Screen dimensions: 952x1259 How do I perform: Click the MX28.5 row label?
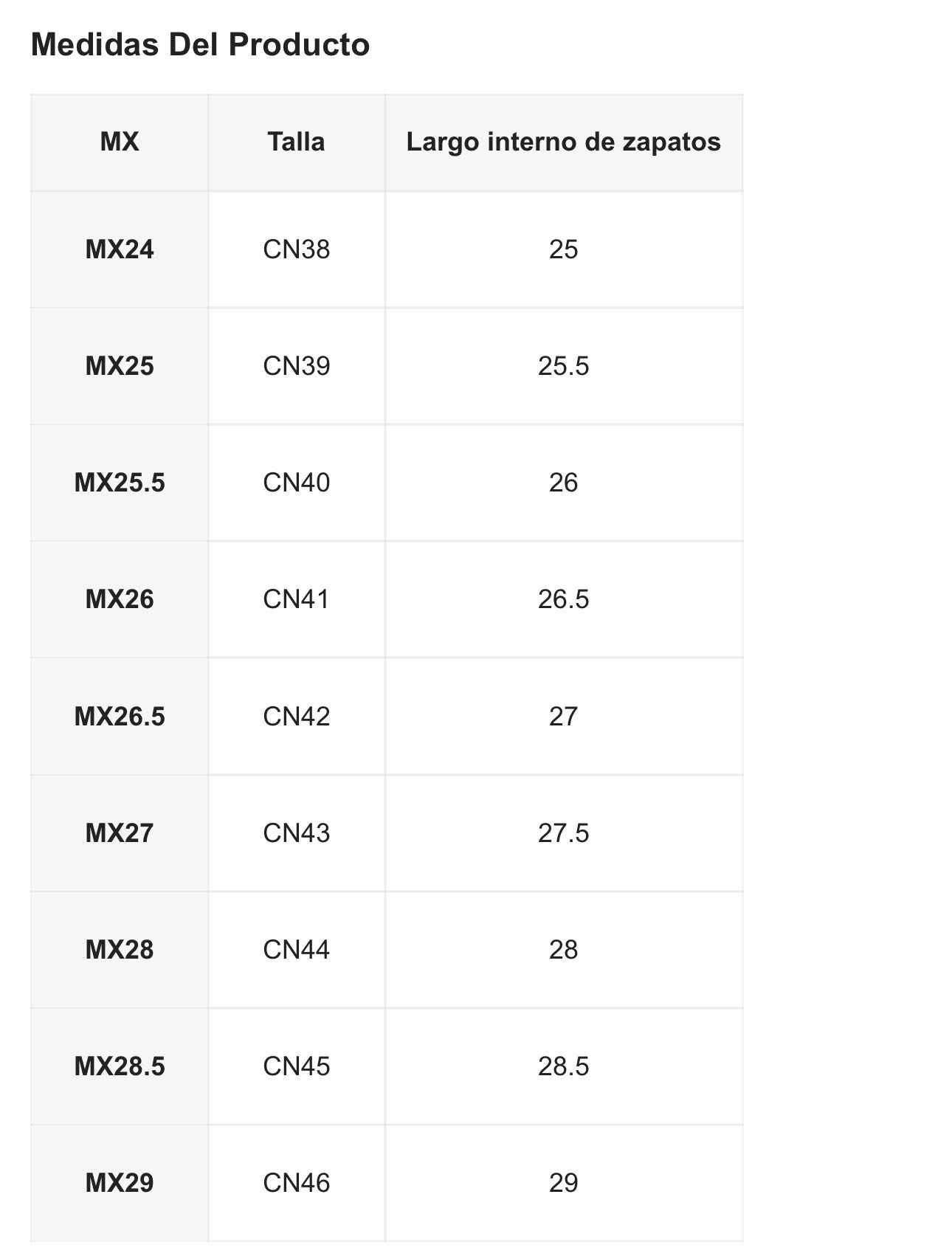click(120, 1066)
